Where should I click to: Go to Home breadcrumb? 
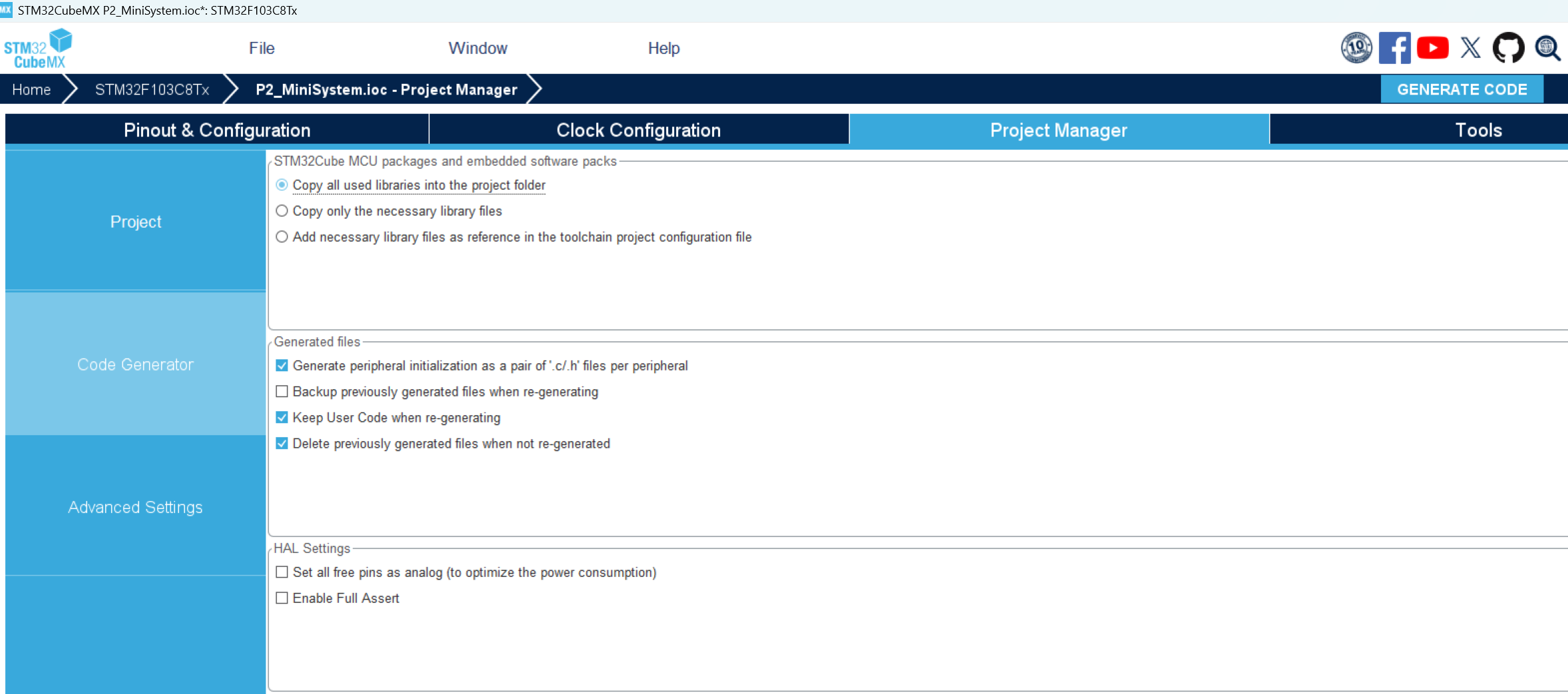point(31,89)
